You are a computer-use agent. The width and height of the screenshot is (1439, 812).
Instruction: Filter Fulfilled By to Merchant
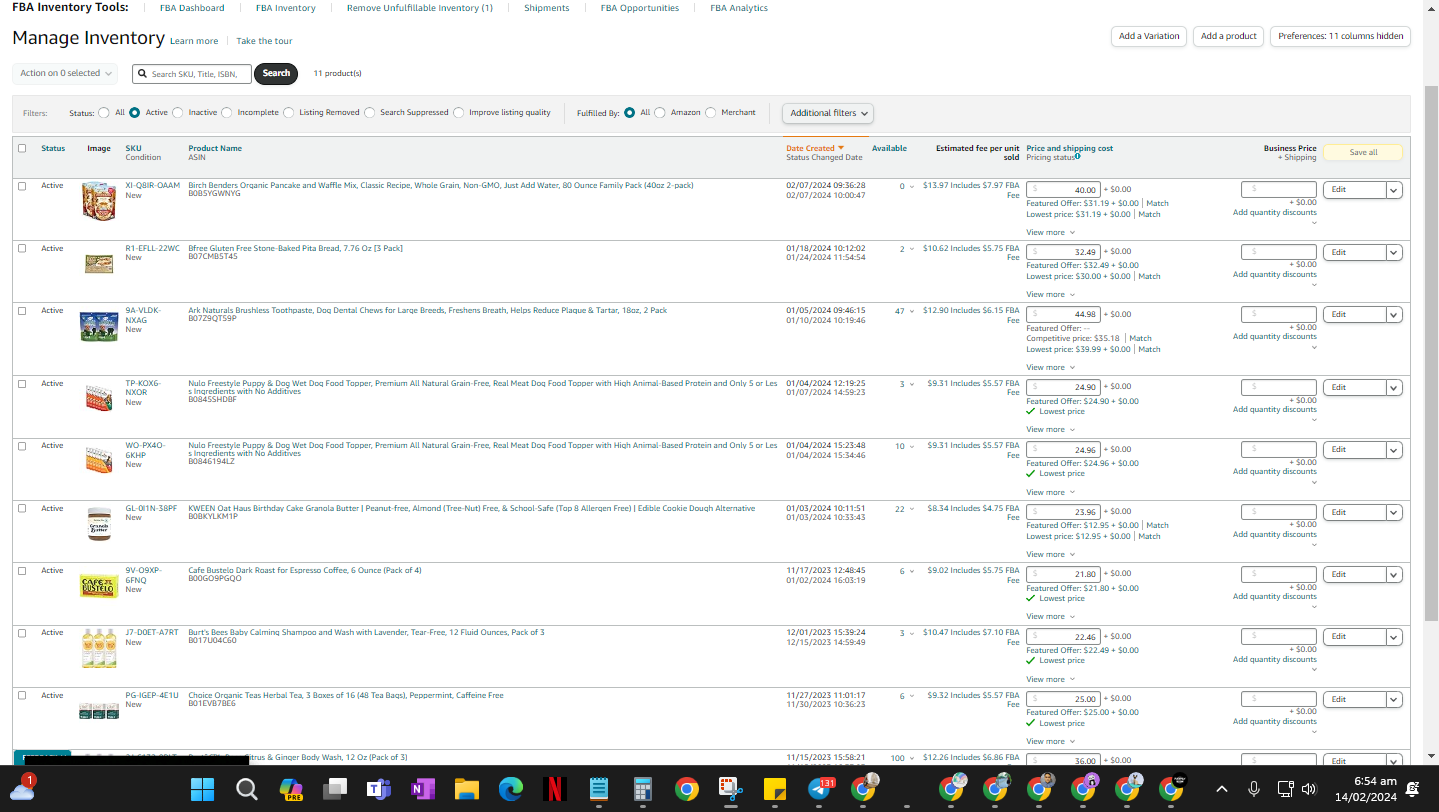[711, 113]
